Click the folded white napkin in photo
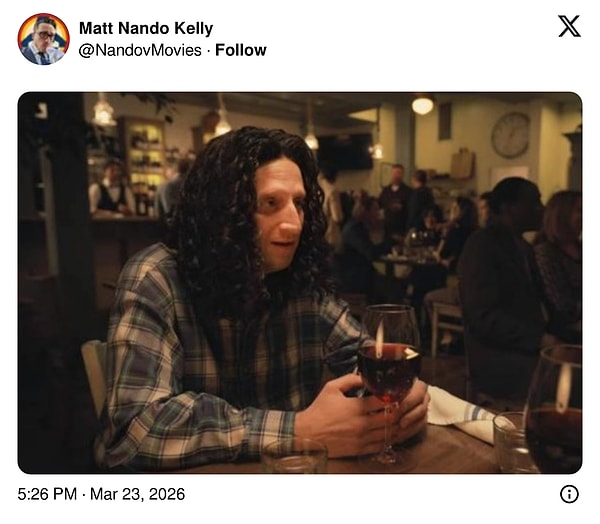600x524 pixels. click(459, 415)
